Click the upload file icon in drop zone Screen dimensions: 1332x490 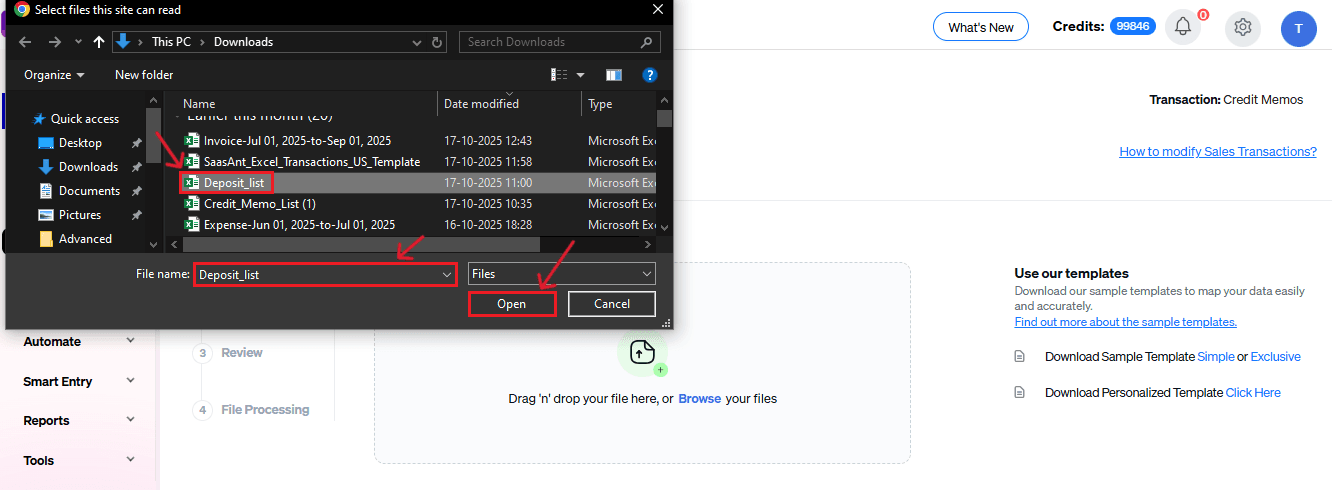(642, 352)
